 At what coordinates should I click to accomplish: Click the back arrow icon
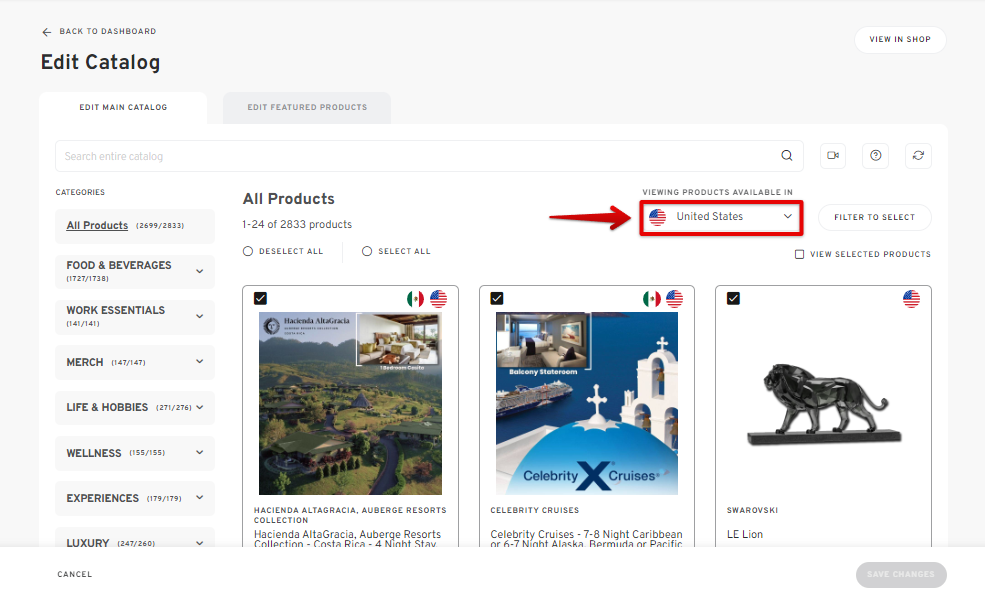tap(46, 32)
